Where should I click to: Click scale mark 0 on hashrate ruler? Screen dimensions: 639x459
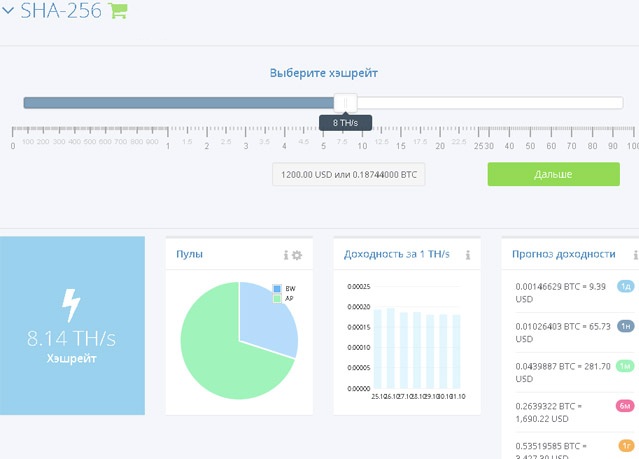pos(13,146)
